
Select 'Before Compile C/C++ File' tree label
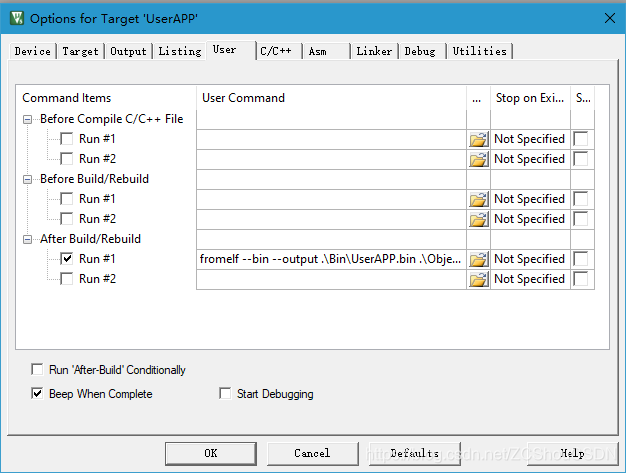[x=111, y=119]
